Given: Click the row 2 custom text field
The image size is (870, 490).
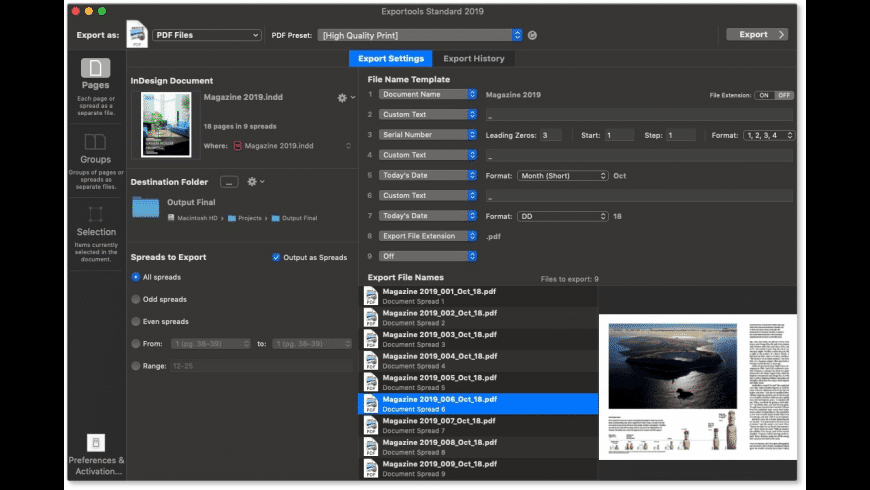Looking at the screenshot, I should pyautogui.click(x=639, y=115).
